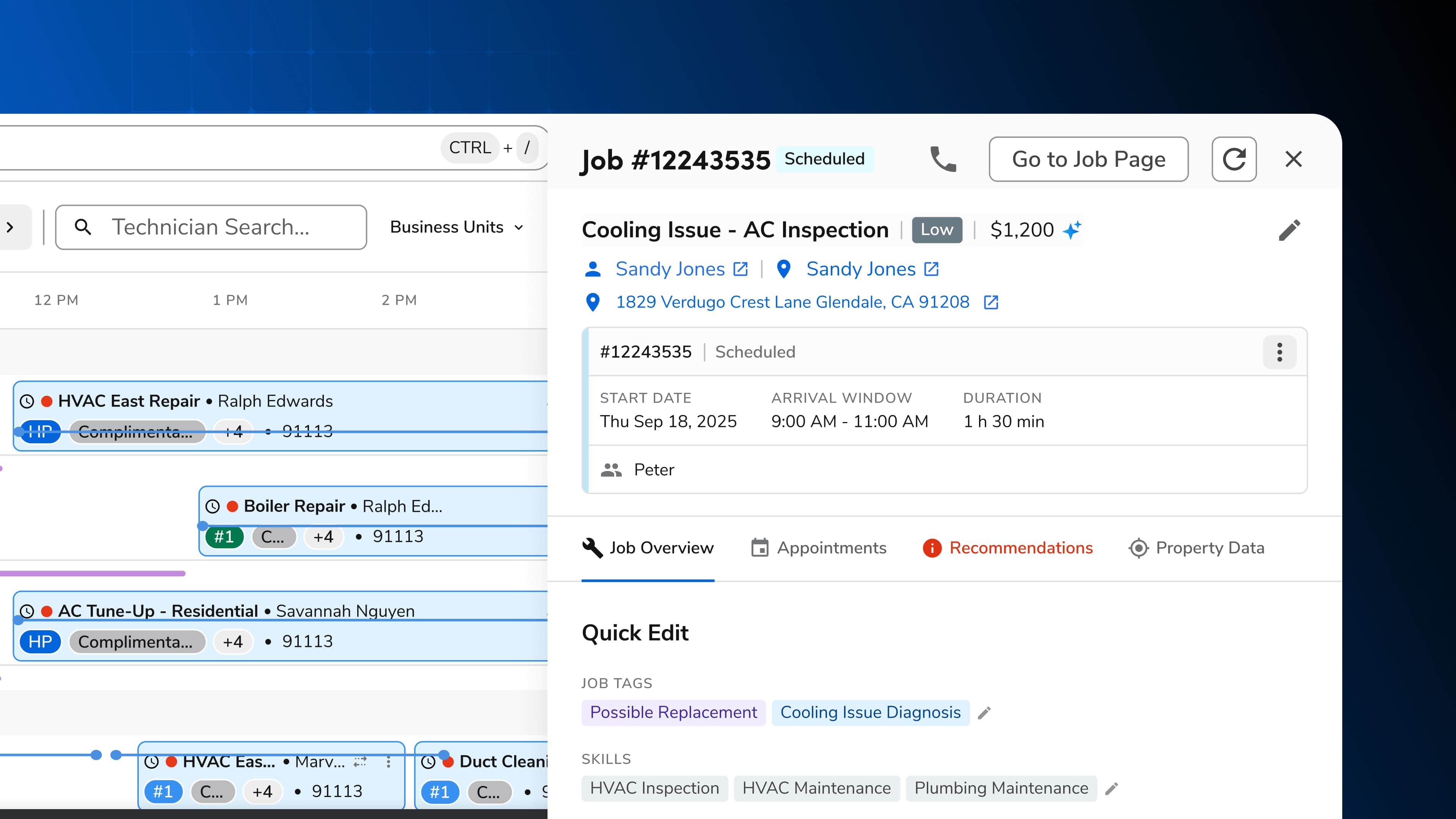Click the Technician Search field
1456x819 pixels.
[x=211, y=227]
